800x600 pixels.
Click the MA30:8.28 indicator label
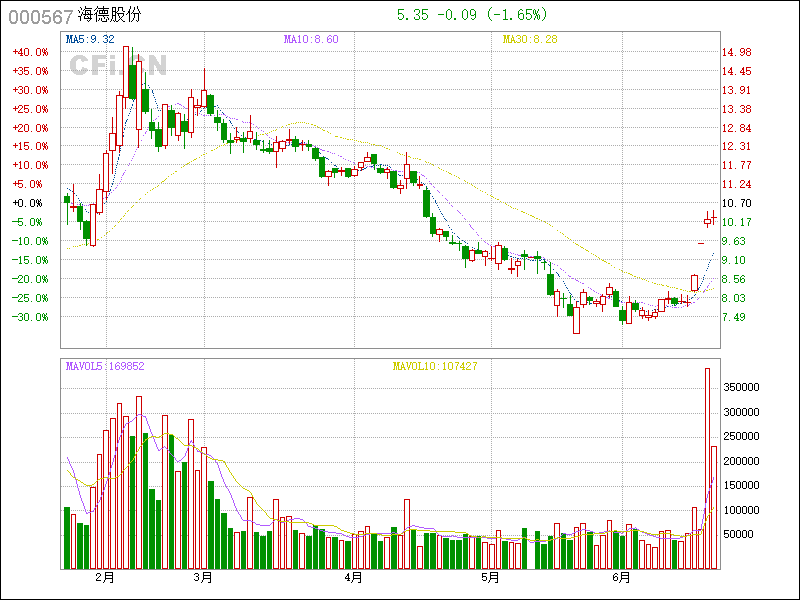pyautogui.click(x=530, y=39)
